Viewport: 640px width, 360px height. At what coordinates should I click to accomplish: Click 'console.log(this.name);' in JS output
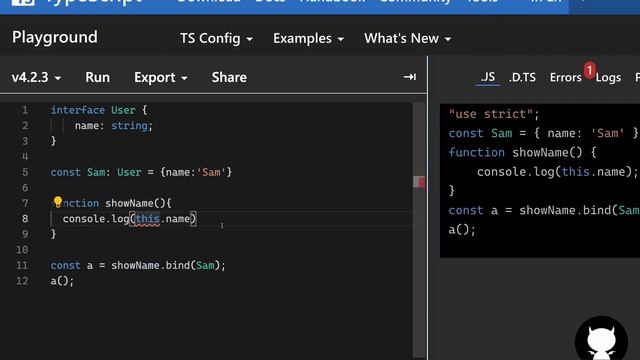click(x=557, y=172)
